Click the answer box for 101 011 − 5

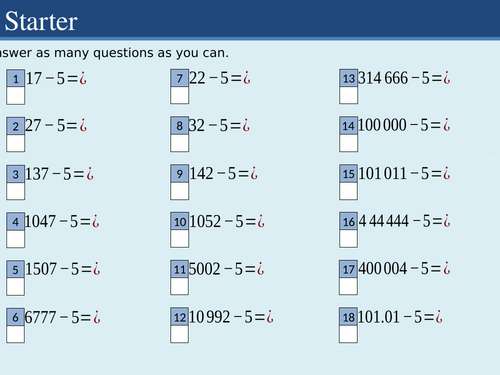coord(349,191)
